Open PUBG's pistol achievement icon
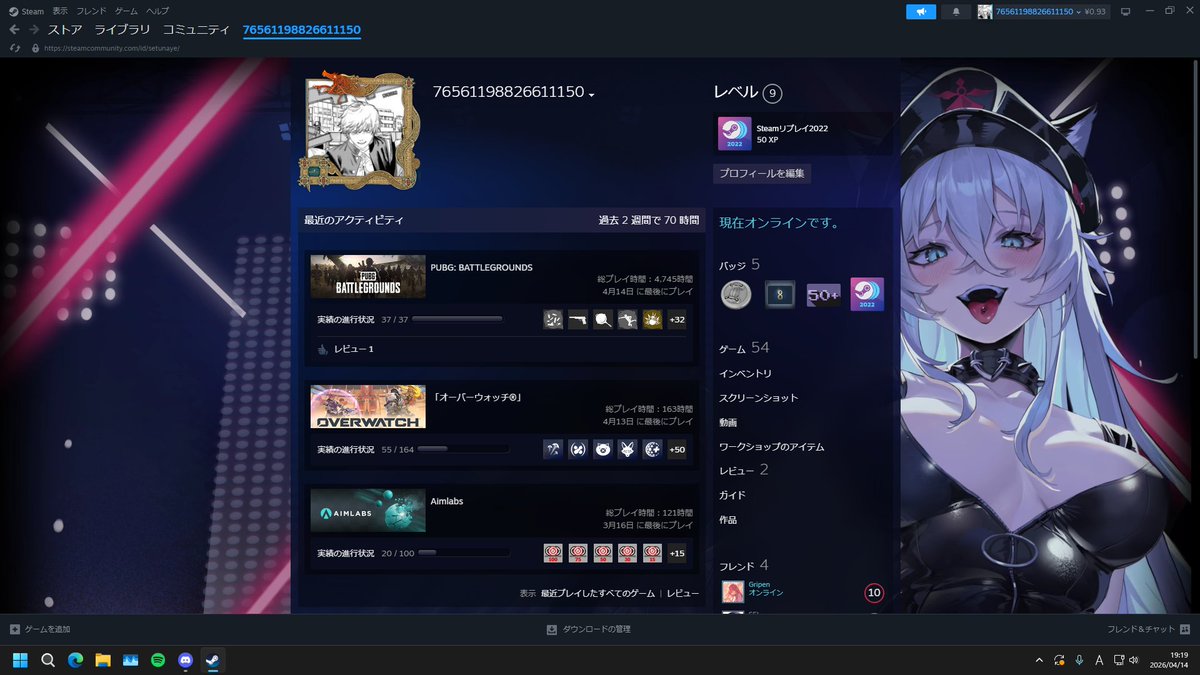The height and width of the screenshot is (675, 1200). click(578, 320)
